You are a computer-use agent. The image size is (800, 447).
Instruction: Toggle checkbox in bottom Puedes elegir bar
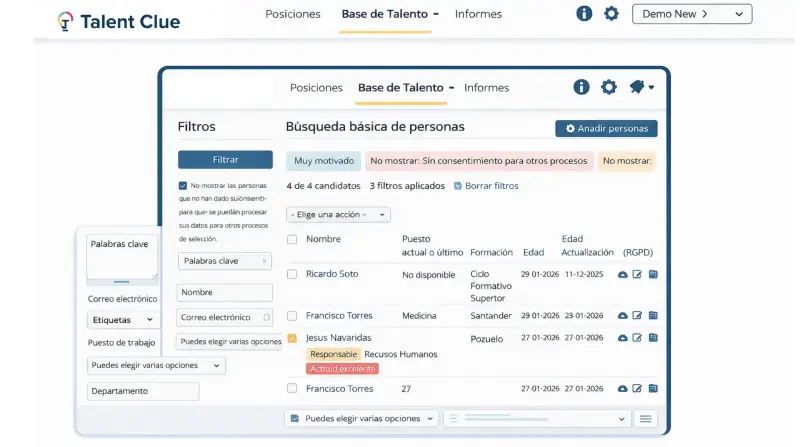294,418
